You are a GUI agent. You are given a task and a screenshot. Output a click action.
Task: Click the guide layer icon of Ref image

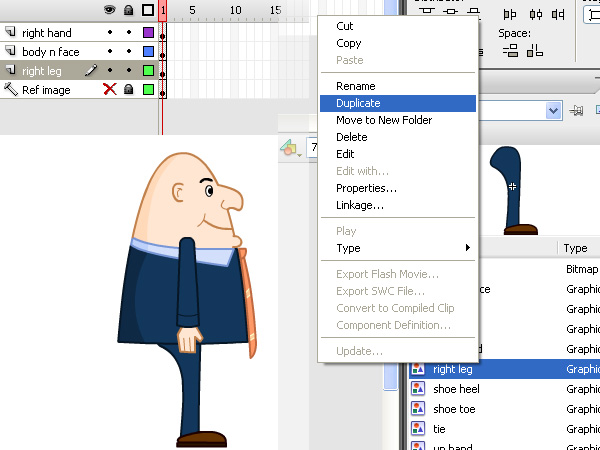click(11, 90)
